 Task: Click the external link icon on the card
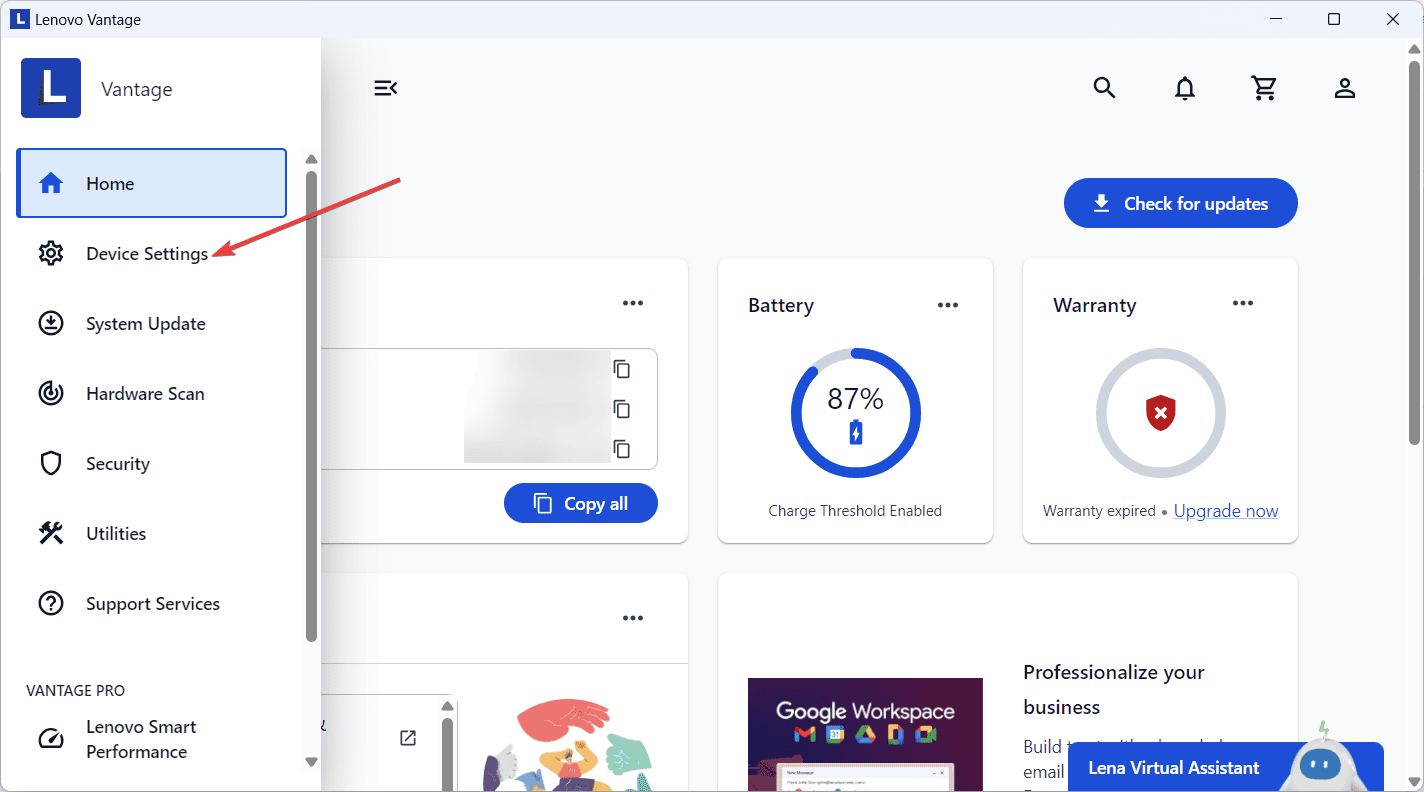click(407, 737)
